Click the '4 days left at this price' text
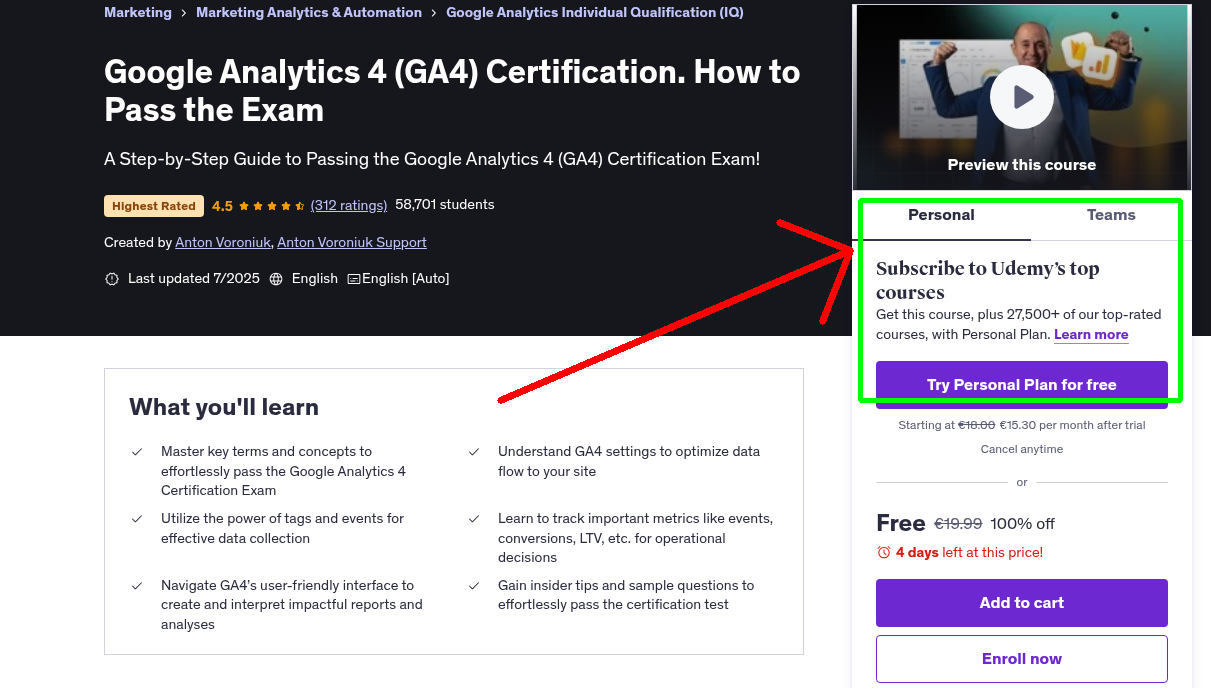 click(969, 552)
